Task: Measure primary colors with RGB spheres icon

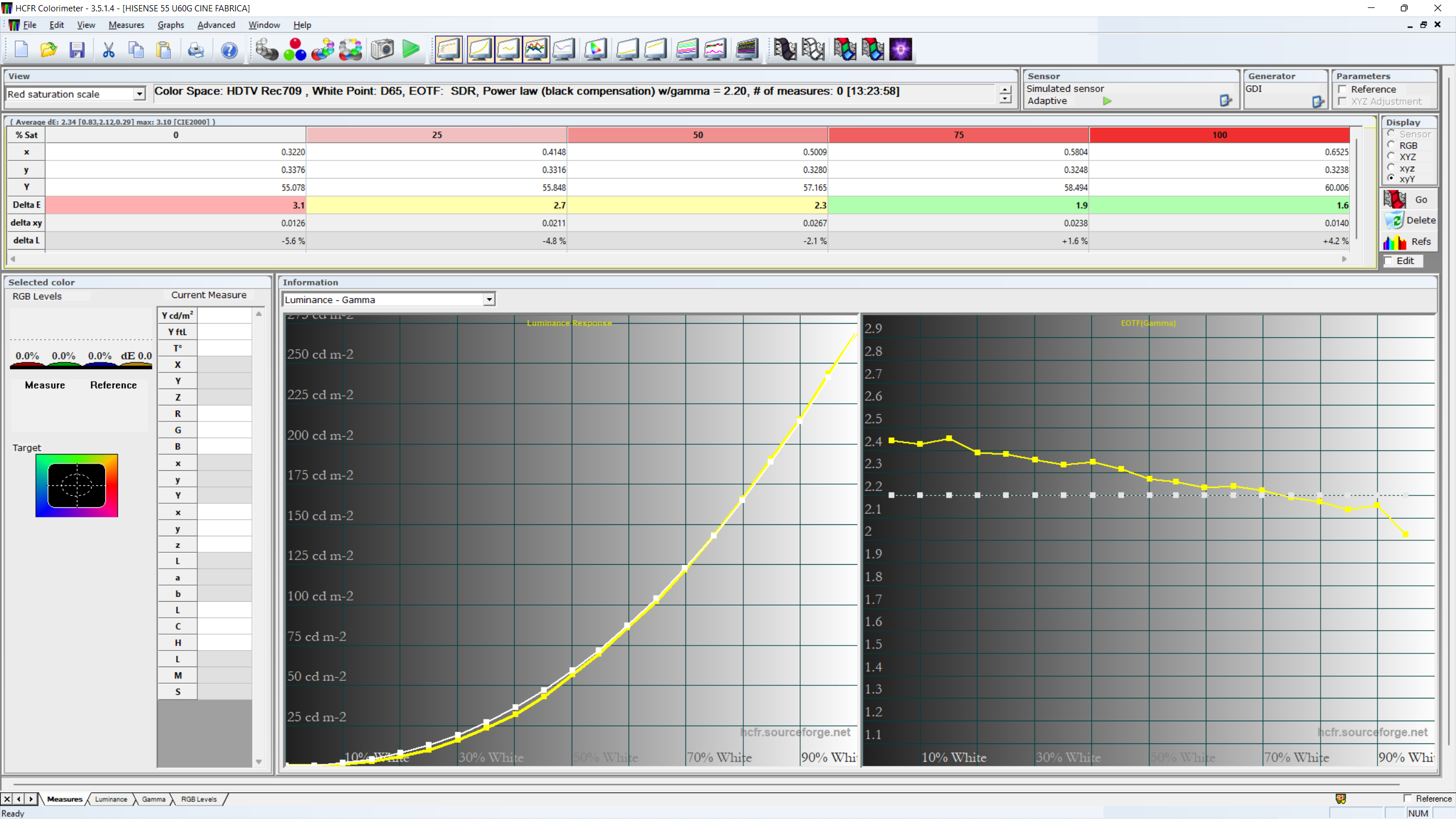Action: (295, 49)
